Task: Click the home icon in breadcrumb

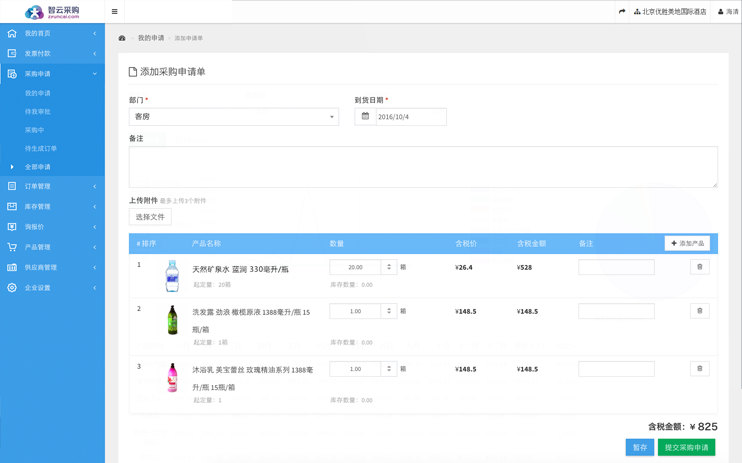Action: (122, 38)
